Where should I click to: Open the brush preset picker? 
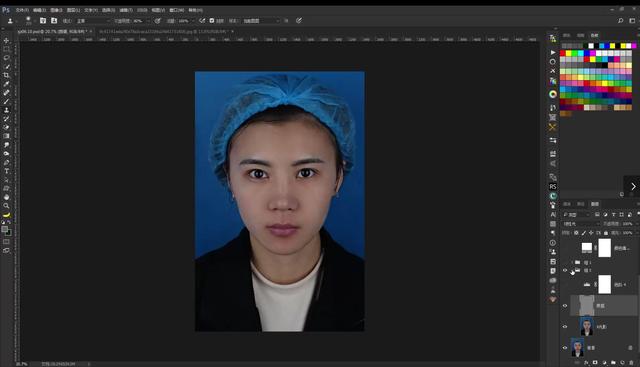click(28, 20)
